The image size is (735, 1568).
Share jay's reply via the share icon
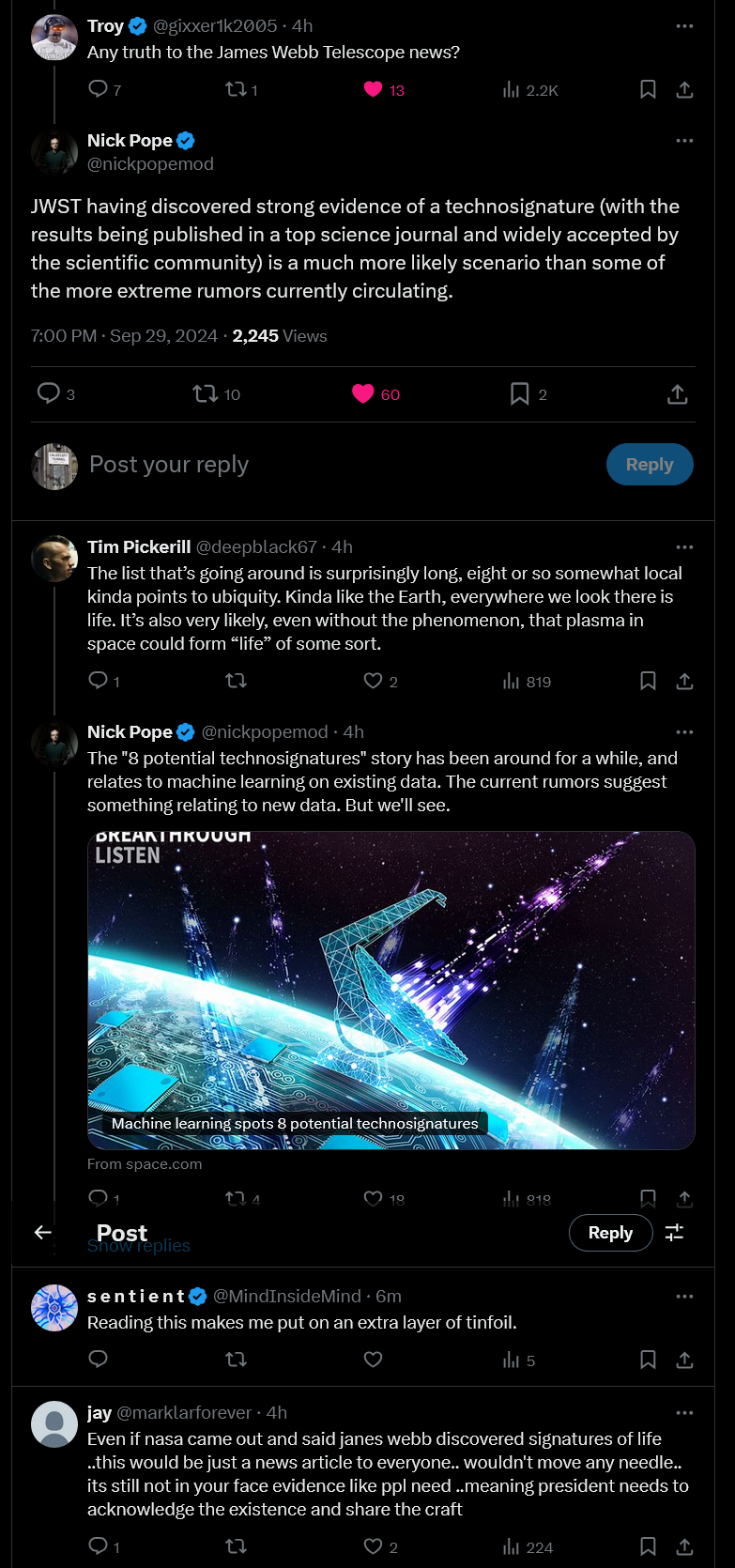pyautogui.click(x=684, y=1546)
